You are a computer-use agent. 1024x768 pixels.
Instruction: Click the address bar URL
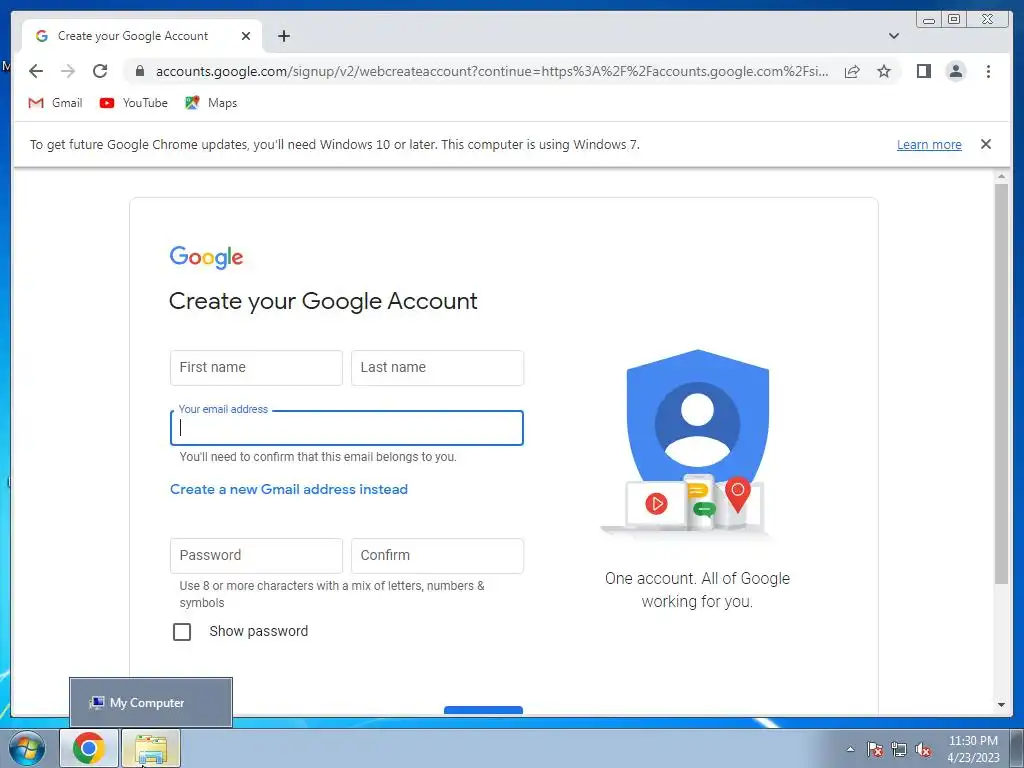click(x=492, y=71)
